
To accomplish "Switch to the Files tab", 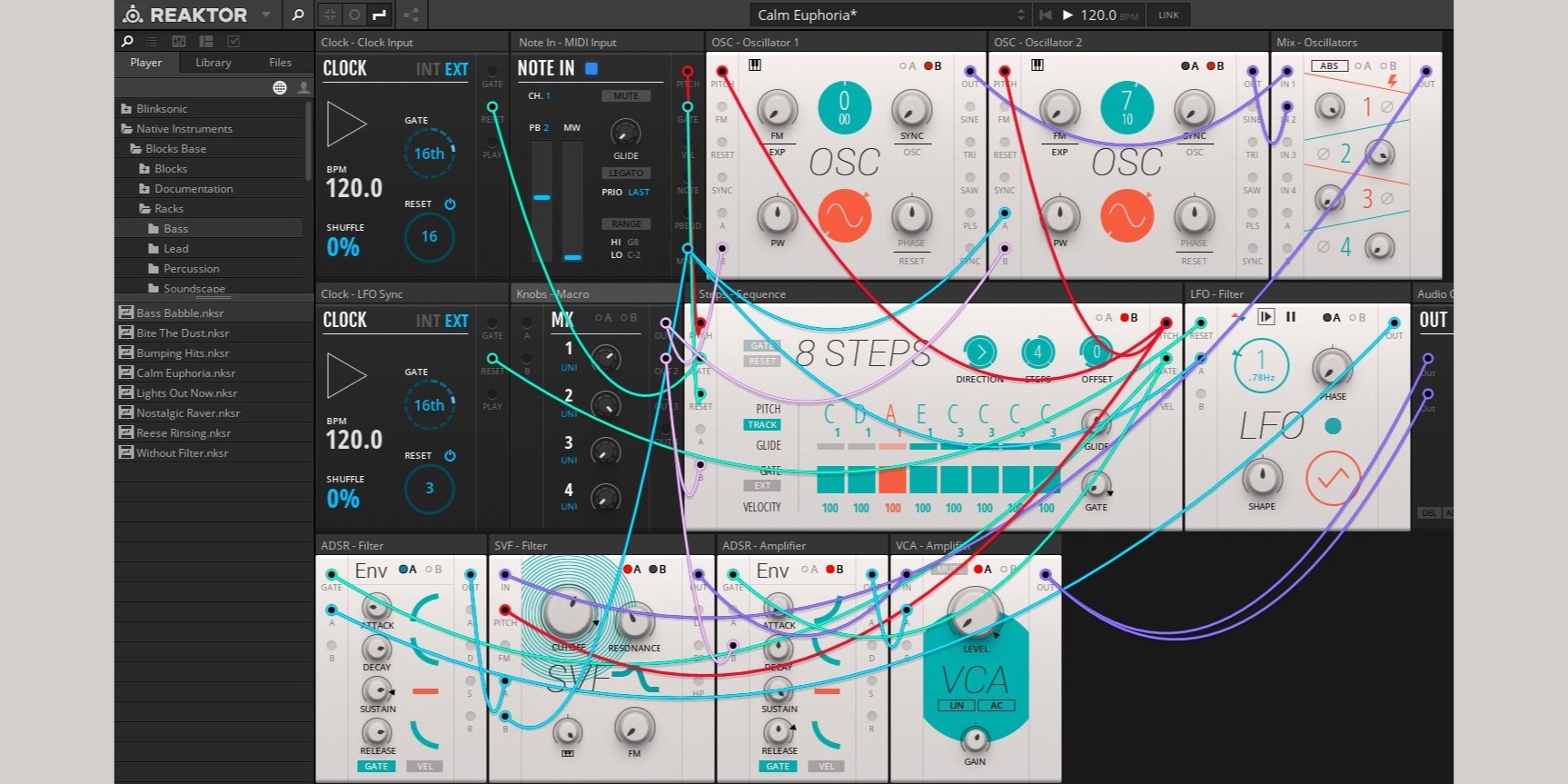I will point(280,63).
